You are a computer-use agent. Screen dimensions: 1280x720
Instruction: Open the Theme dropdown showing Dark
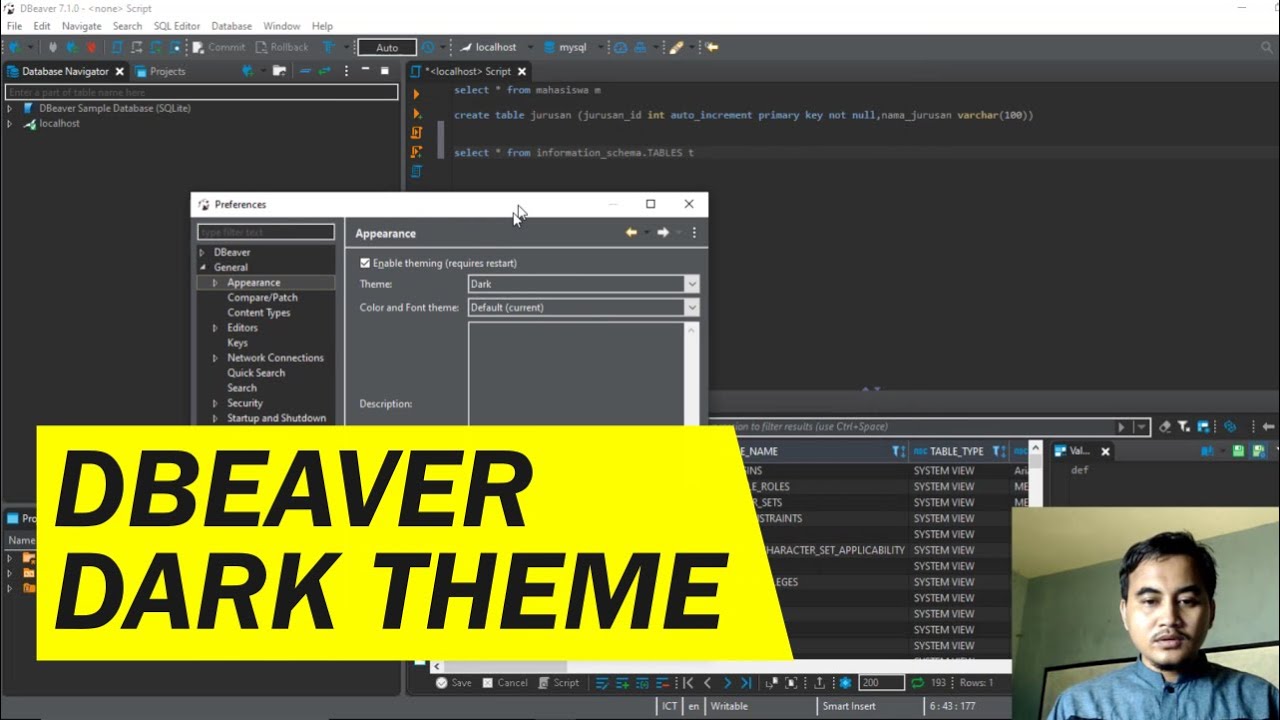583,284
